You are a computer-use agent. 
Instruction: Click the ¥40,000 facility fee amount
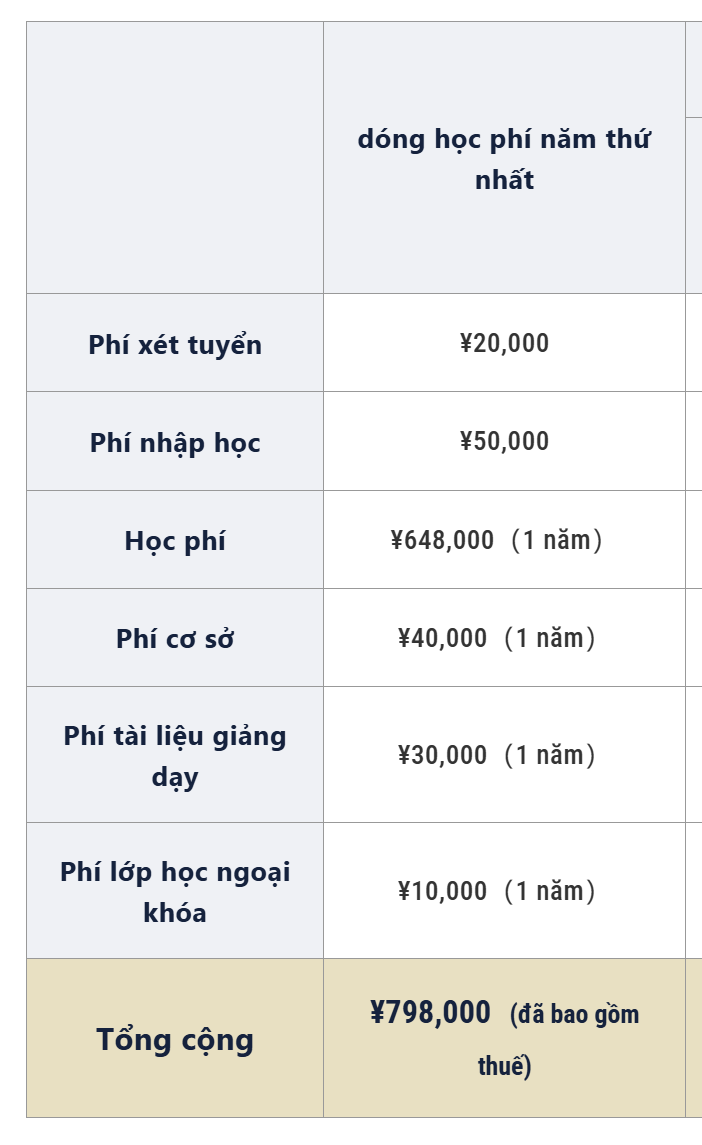click(442, 638)
